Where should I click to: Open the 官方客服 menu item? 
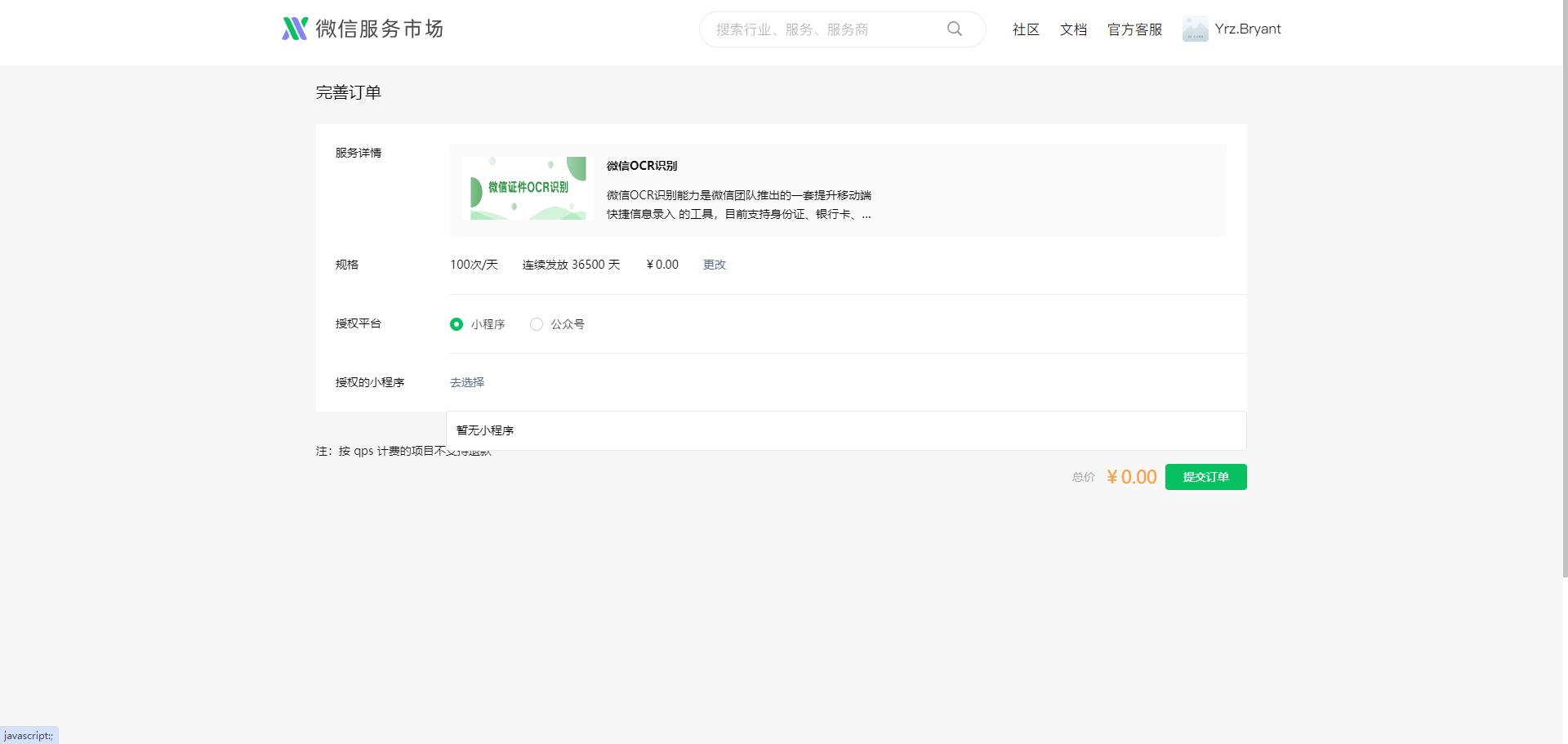pyautogui.click(x=1134, y=29)
